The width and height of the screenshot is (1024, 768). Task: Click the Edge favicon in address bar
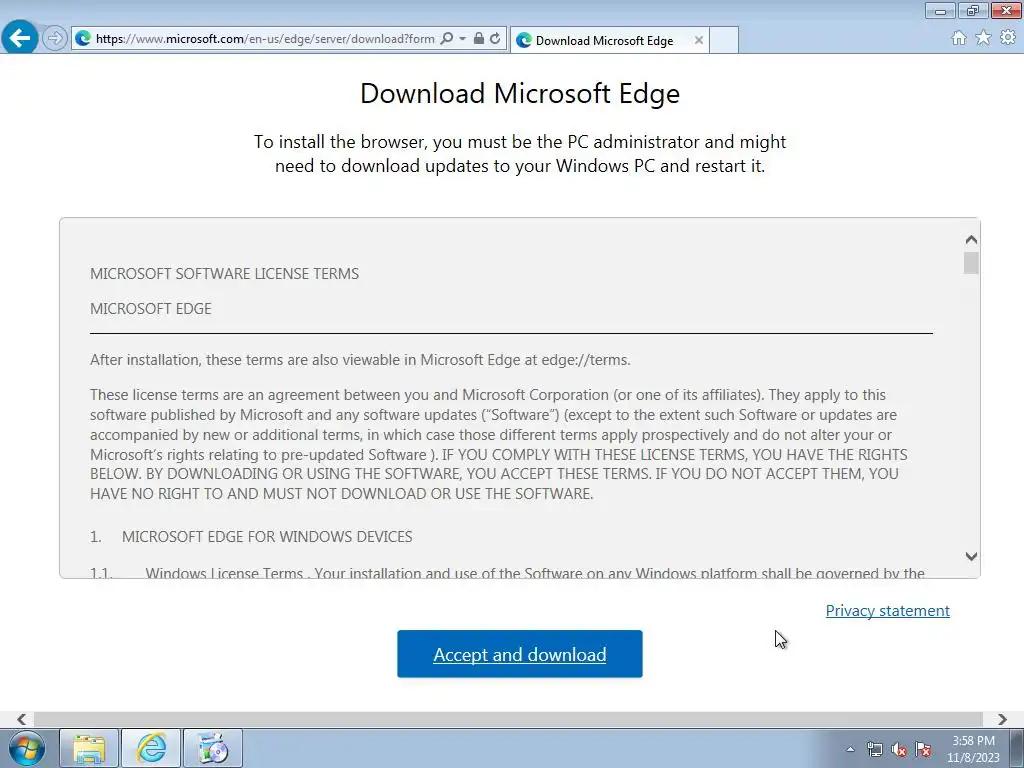coord(83,39)
